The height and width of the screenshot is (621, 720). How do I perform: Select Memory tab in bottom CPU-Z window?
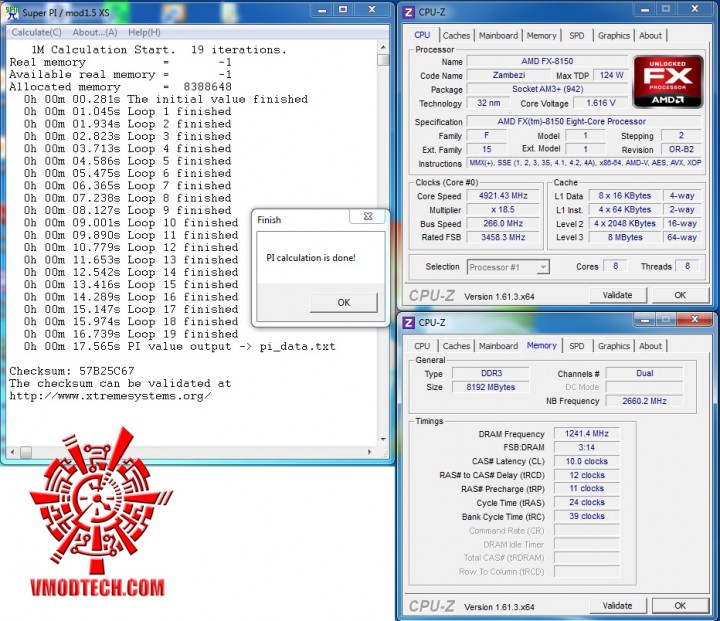(541, 345)
